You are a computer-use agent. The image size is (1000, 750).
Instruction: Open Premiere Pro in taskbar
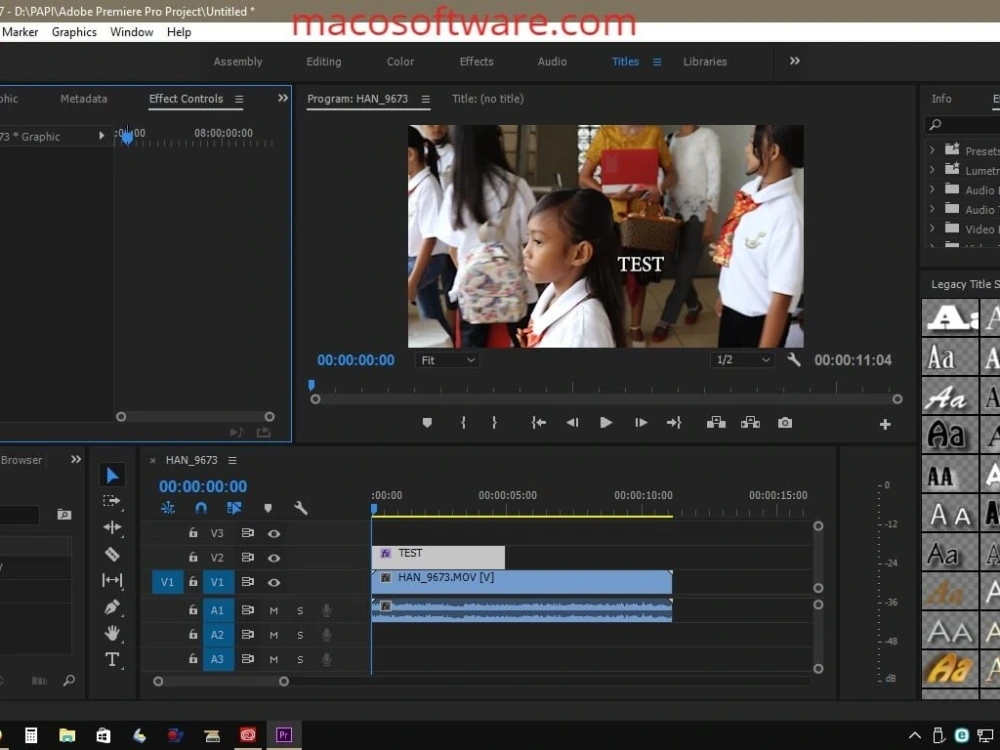click(x=284, y=735)
